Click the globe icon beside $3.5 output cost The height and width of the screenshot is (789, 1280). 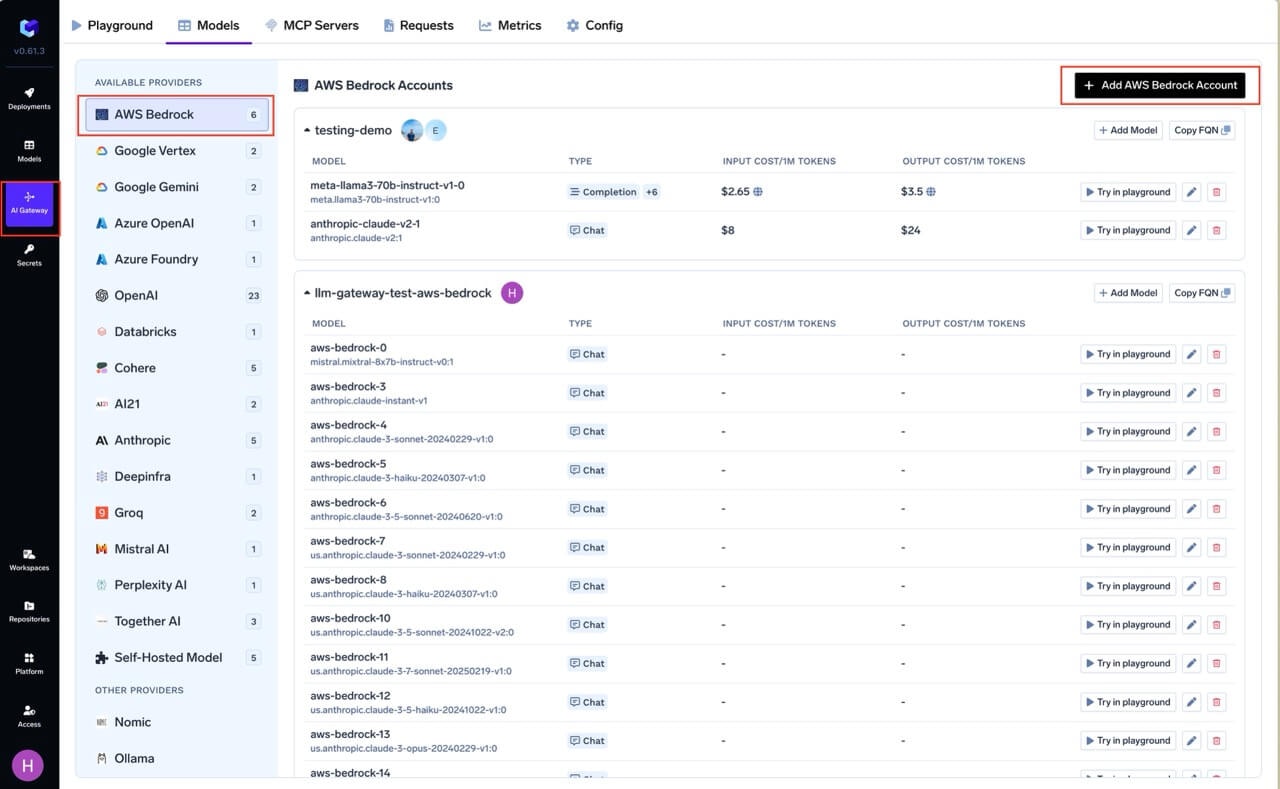pyautogui.click(x=931, y=192)
